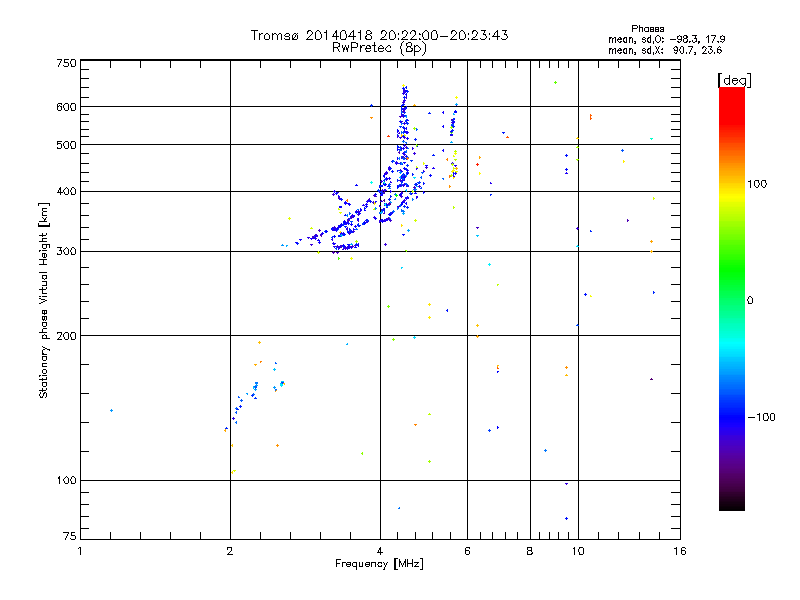Click the 'RwPretec (8p)' subtitle
Image resolution: width=800 pixels, height=600 pixels.
379,48
